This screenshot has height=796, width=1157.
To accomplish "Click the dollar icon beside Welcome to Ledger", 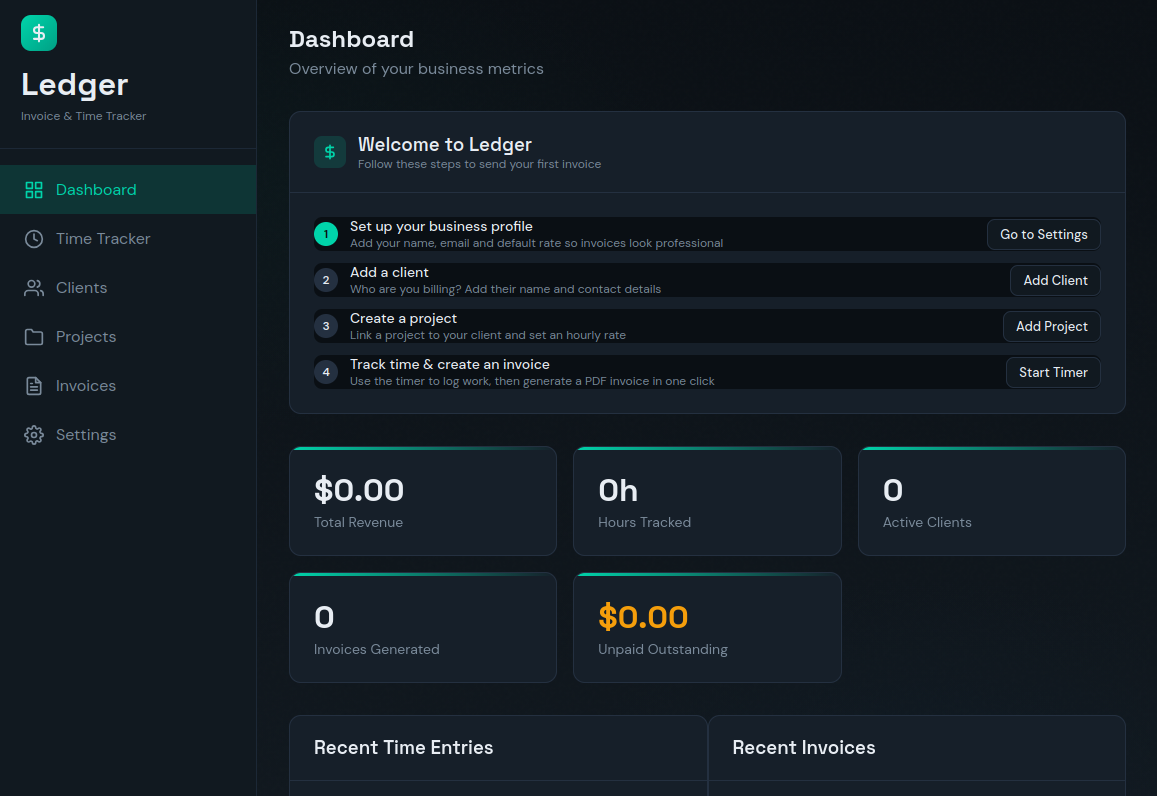I will (x=330, y=152).
